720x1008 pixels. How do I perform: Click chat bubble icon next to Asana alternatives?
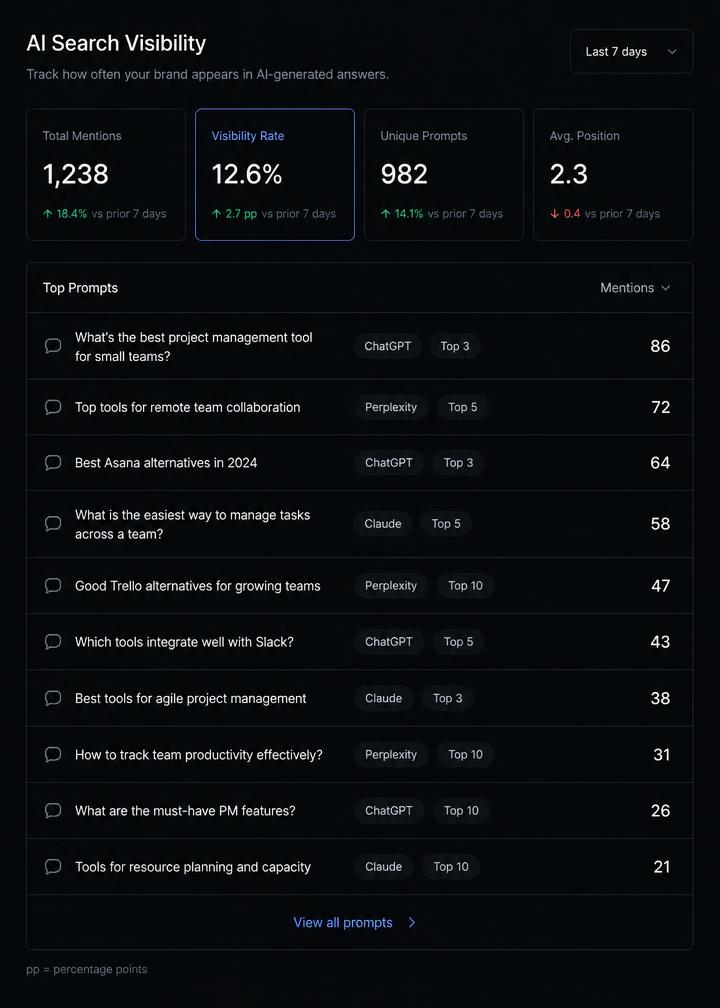click(53, 463)
